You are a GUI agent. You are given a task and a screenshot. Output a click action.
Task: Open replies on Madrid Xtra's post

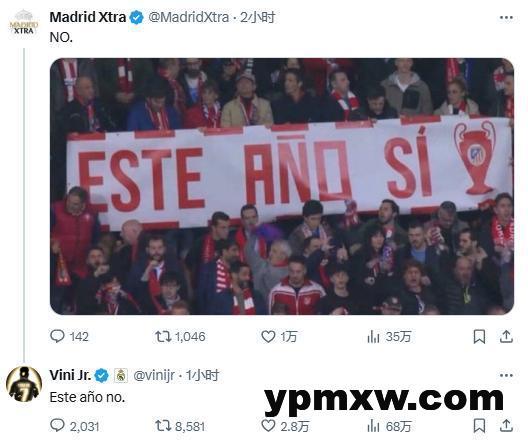click(69, 336)
